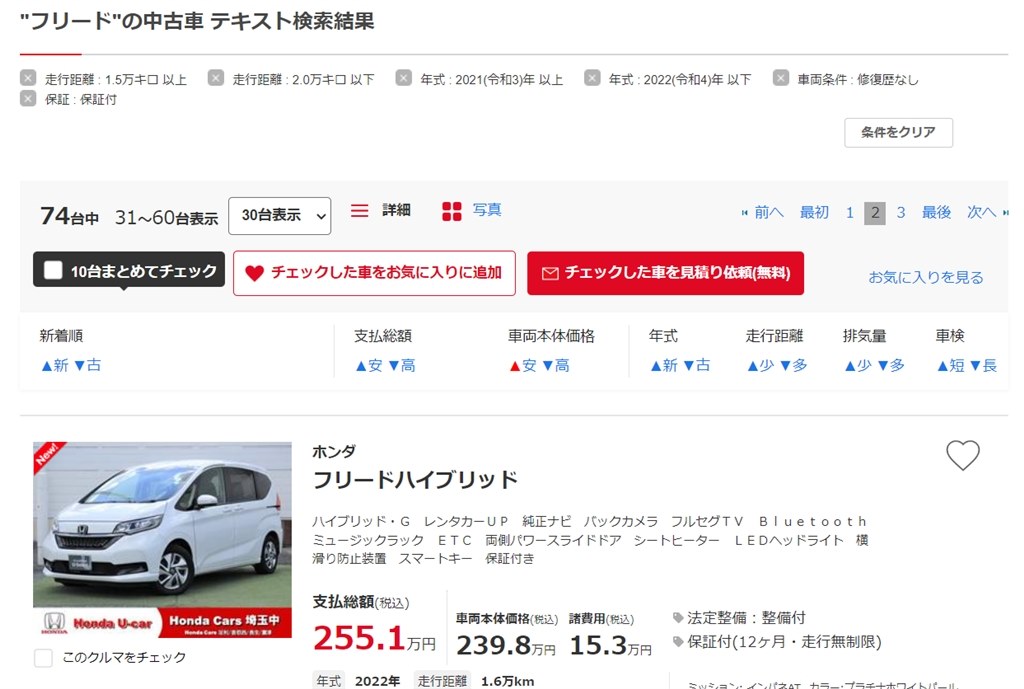Select current page 2
Screen dimensions: 1024x689
coord(875,213)
